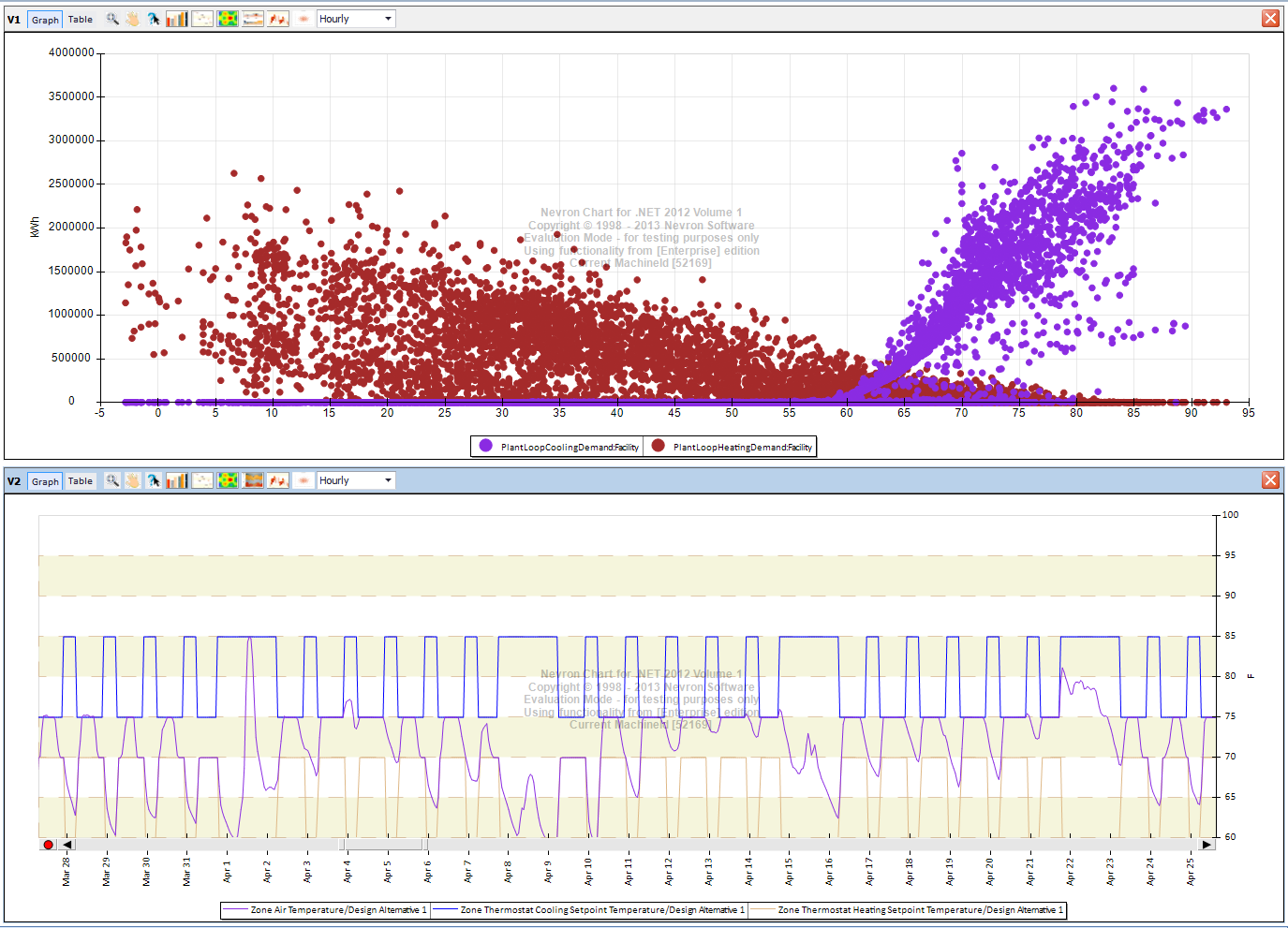
Task: Select the Graph tab in V1
Action: (x=45, y=20)
